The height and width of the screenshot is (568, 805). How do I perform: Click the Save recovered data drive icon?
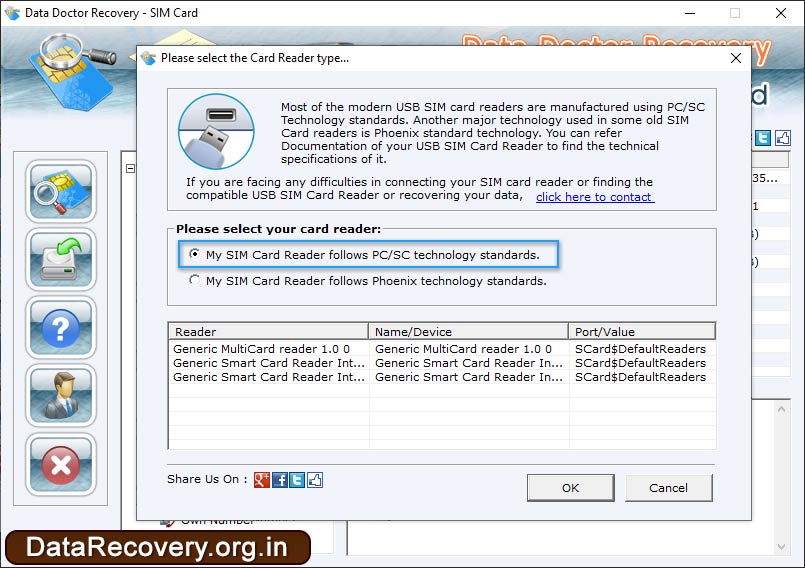coord(61,259)
